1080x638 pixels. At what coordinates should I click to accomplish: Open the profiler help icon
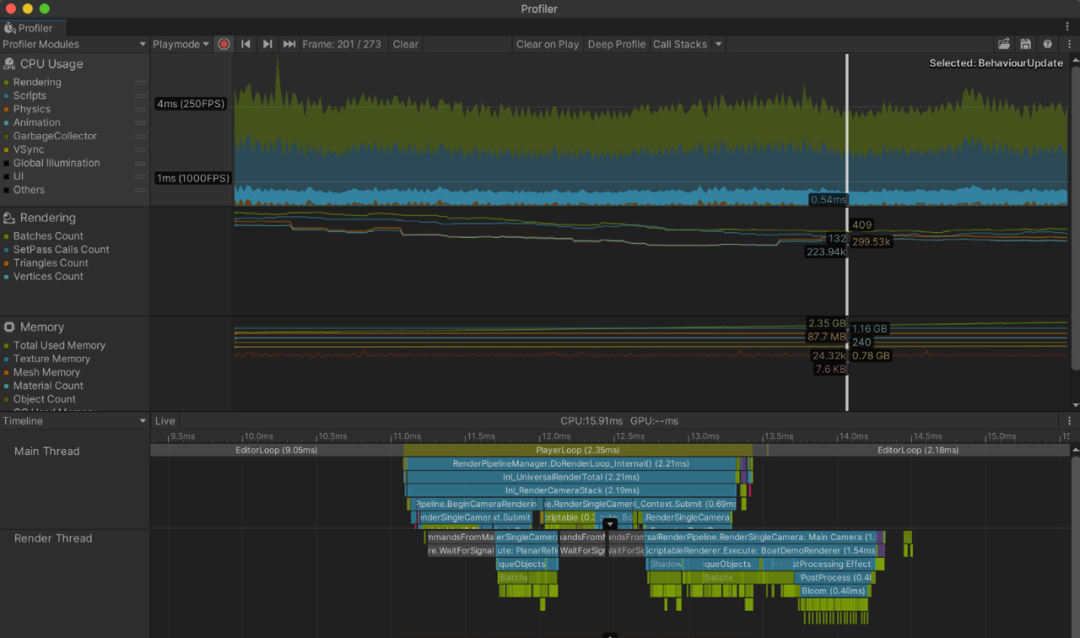[x=1048, y=44]
